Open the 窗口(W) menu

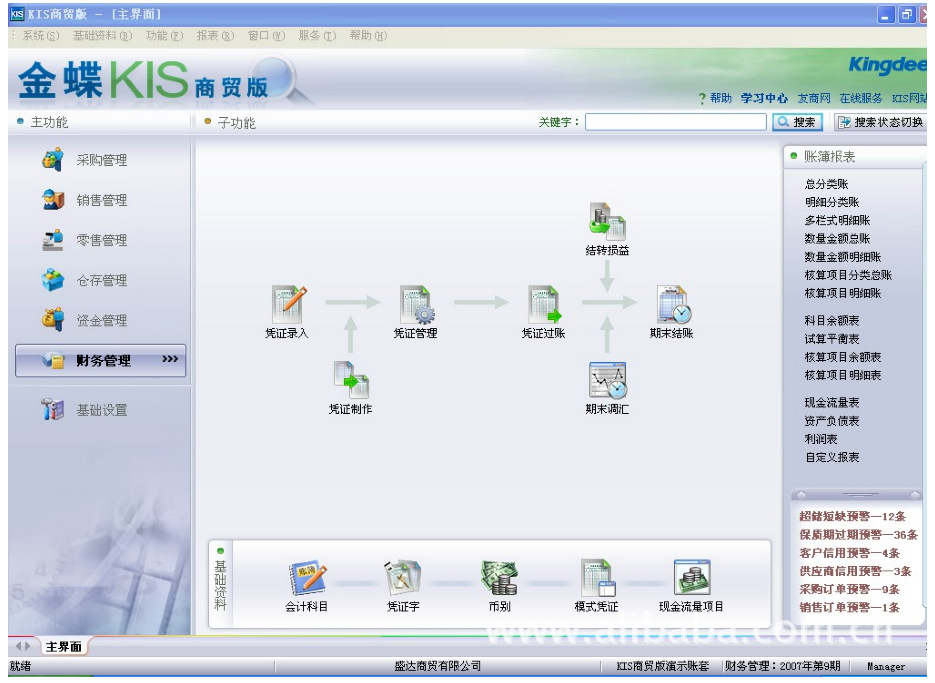click(266, 36)
